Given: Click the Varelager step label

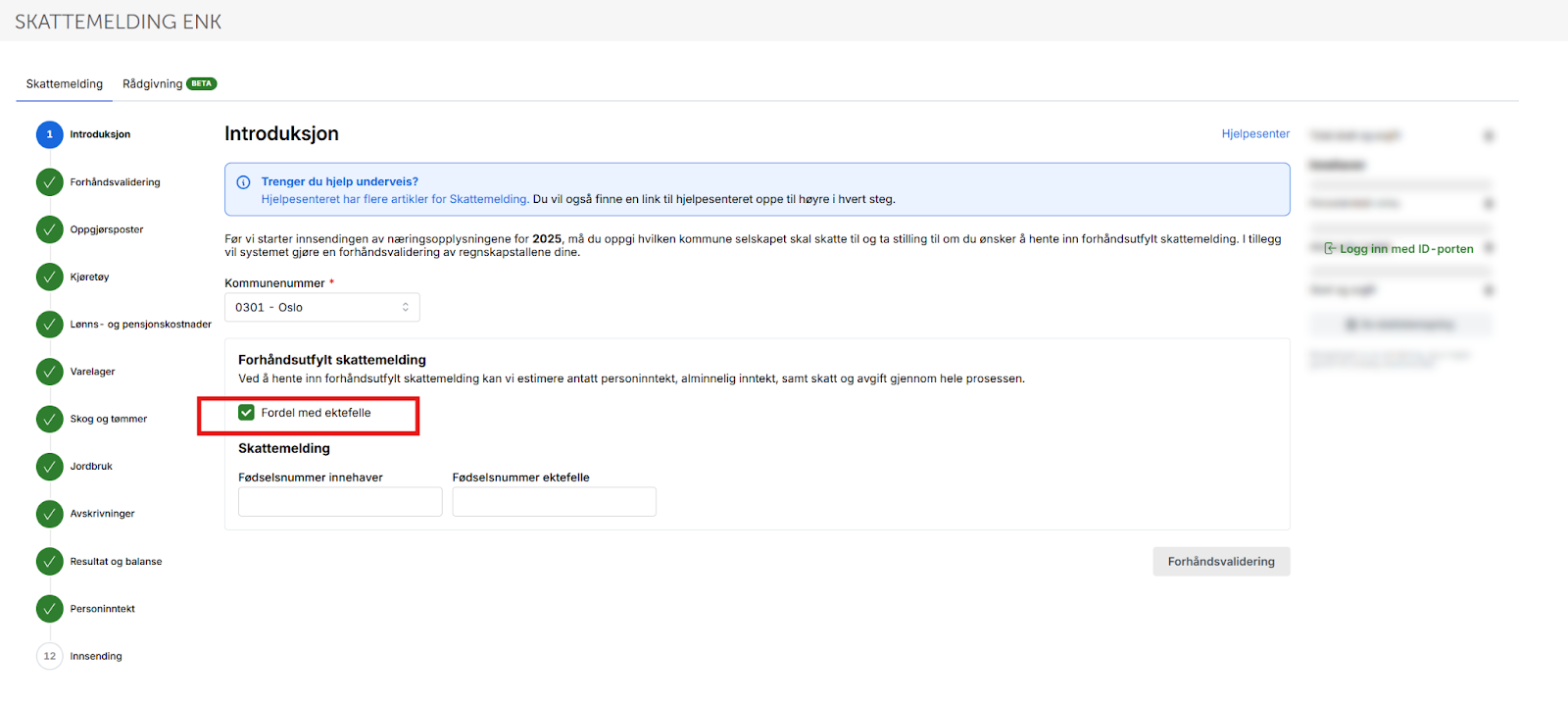Looking at the screenshot, I should 92,372.
